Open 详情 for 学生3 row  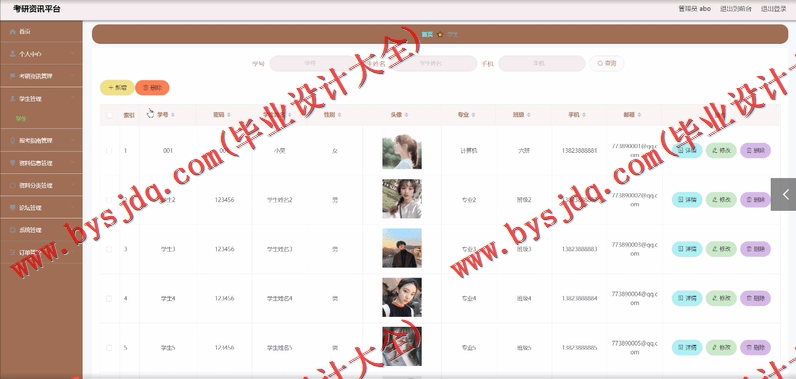[687, 249]
